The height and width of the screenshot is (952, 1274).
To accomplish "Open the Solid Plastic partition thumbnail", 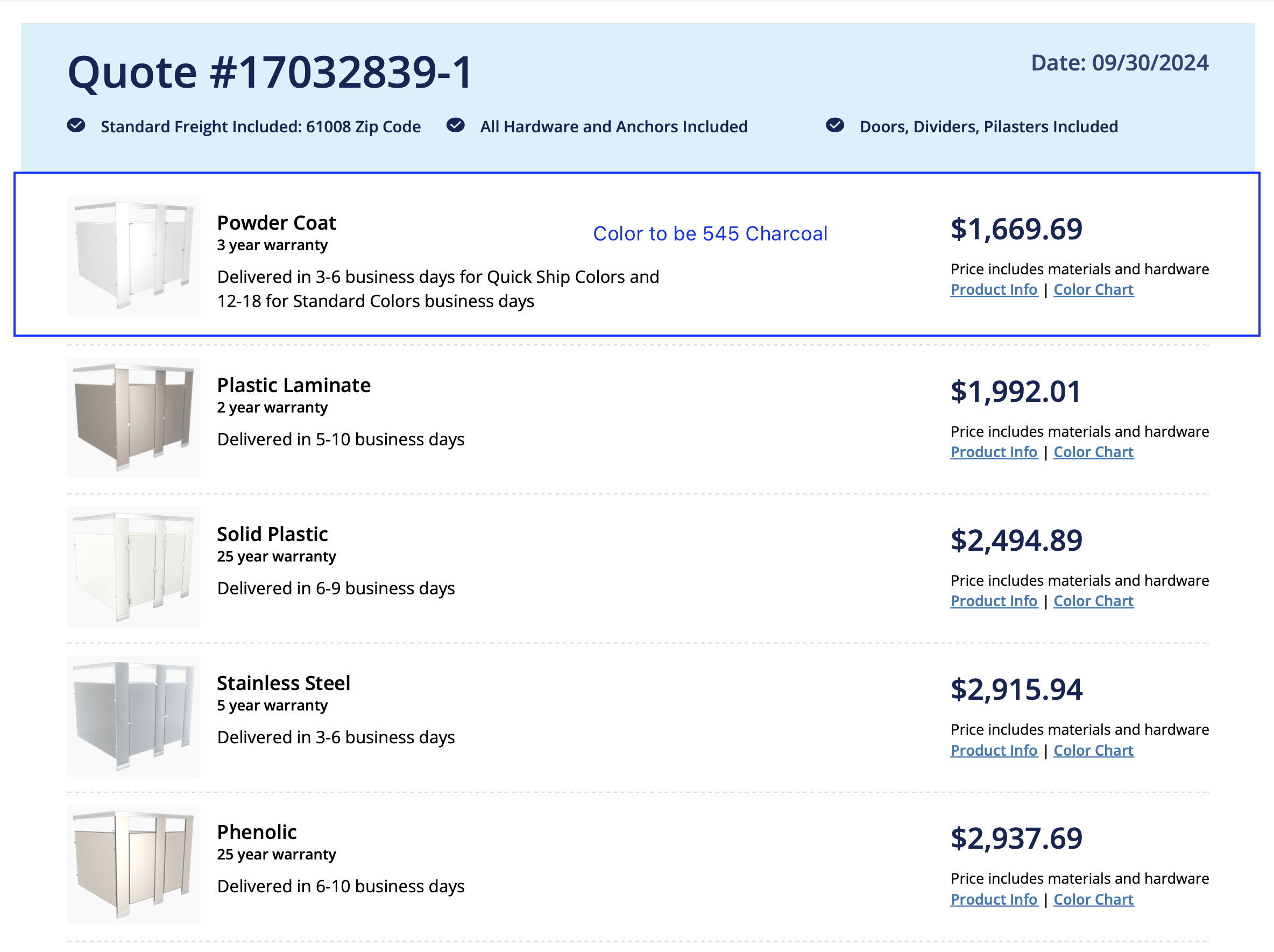I will point(133,567).
